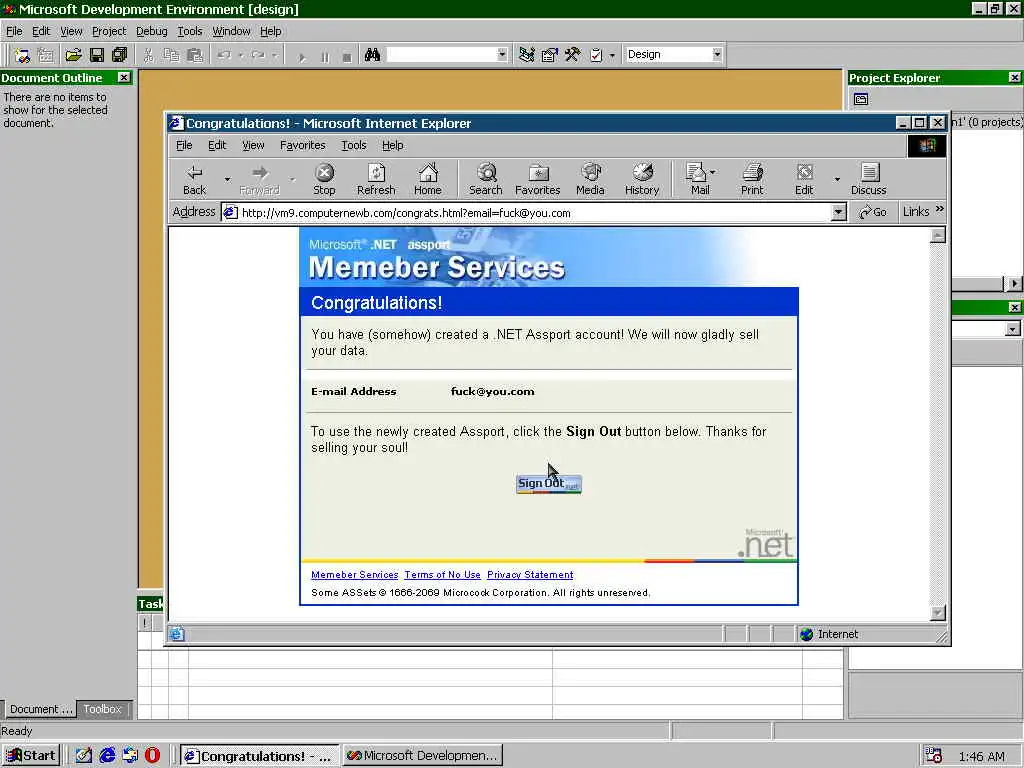The width and height of the screenshot is (1024, 768).
Task: Open the Find combo box dropdown arrow
Action: 502,54
